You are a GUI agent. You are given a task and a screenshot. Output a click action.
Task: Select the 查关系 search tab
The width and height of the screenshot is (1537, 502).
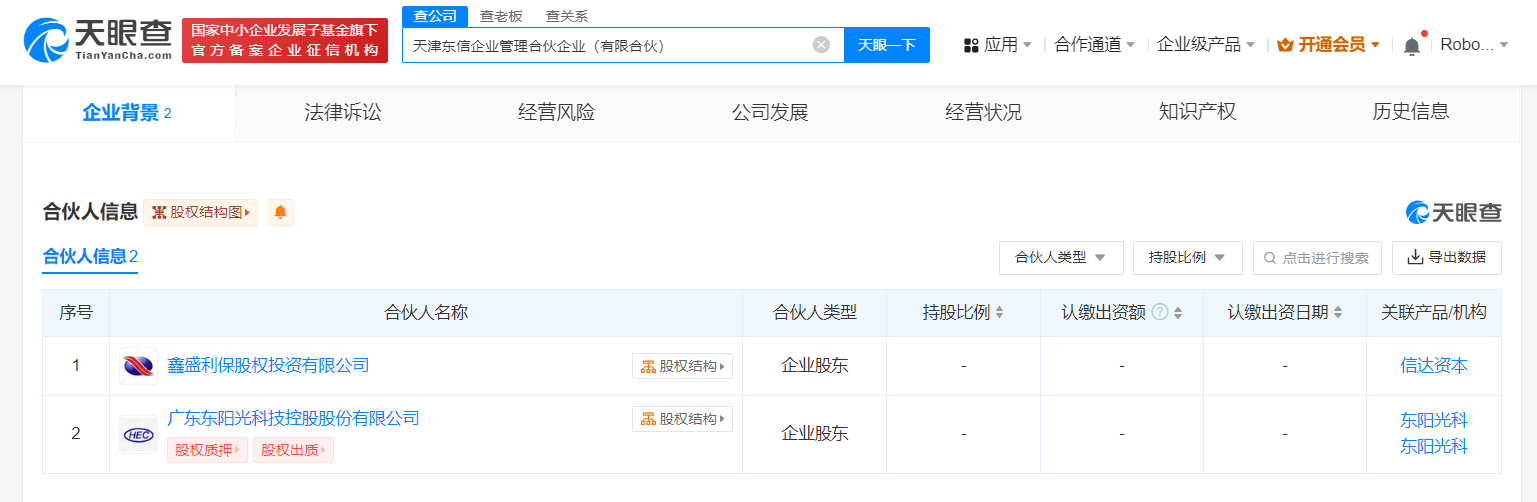click(x=567, y=16)
